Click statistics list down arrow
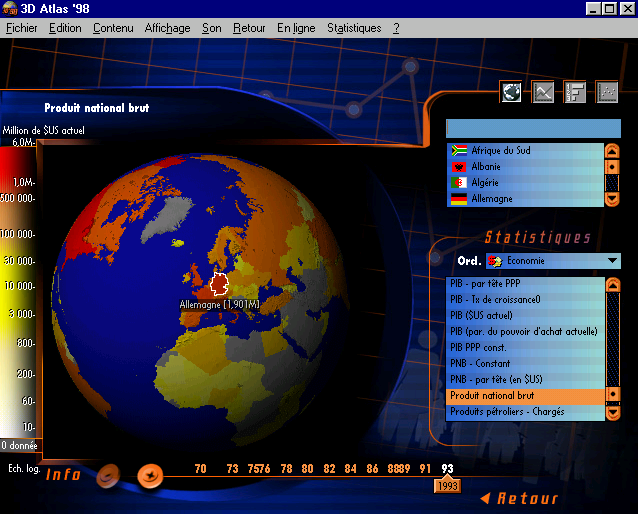 [x=613, y=413]
